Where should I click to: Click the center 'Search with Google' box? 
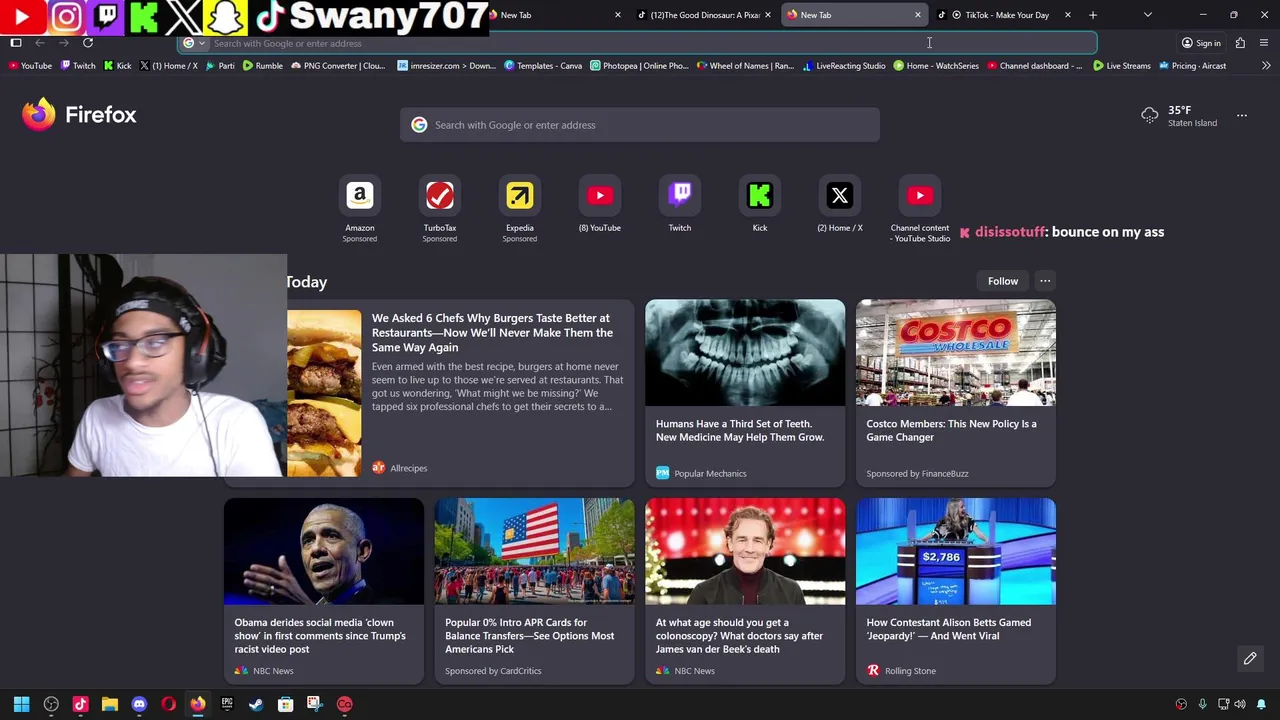[640, 125]
